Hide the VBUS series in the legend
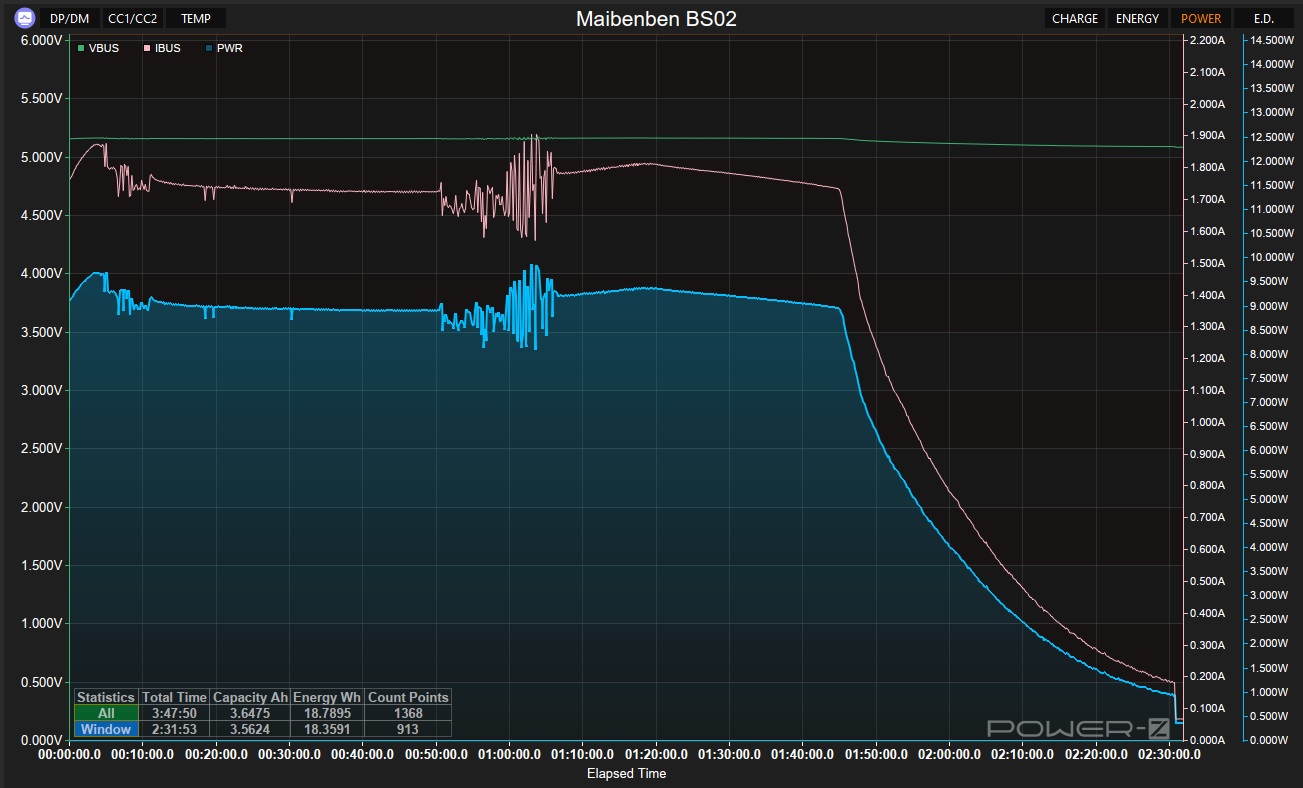Image resolution: width=1303 pixels, height=788 pixels. 98,48
